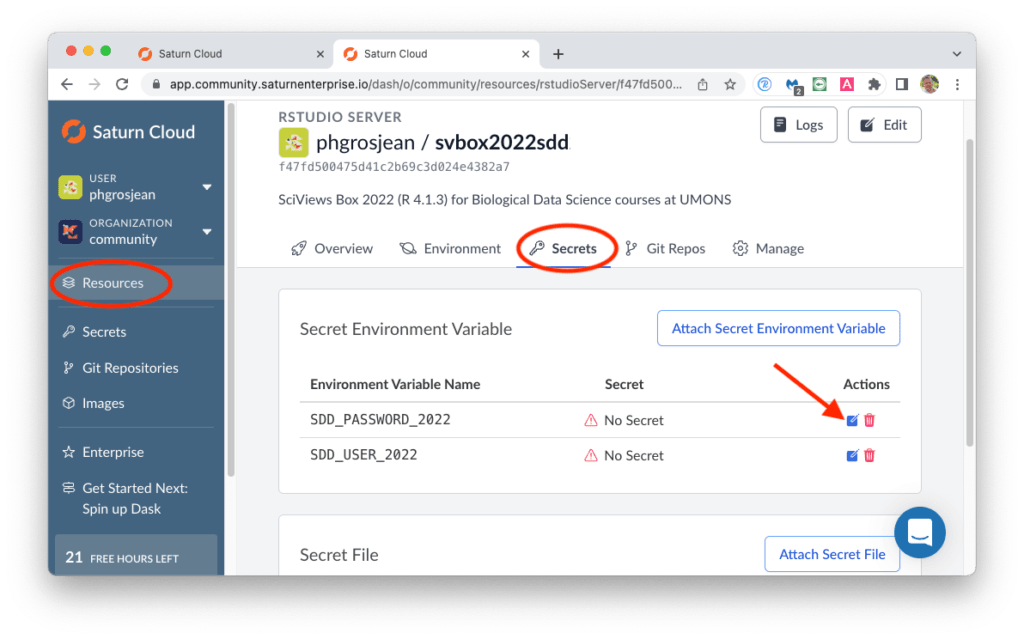The image size is (1024, 639).
Task: Switch to the Environment tab
Action: 450,249
